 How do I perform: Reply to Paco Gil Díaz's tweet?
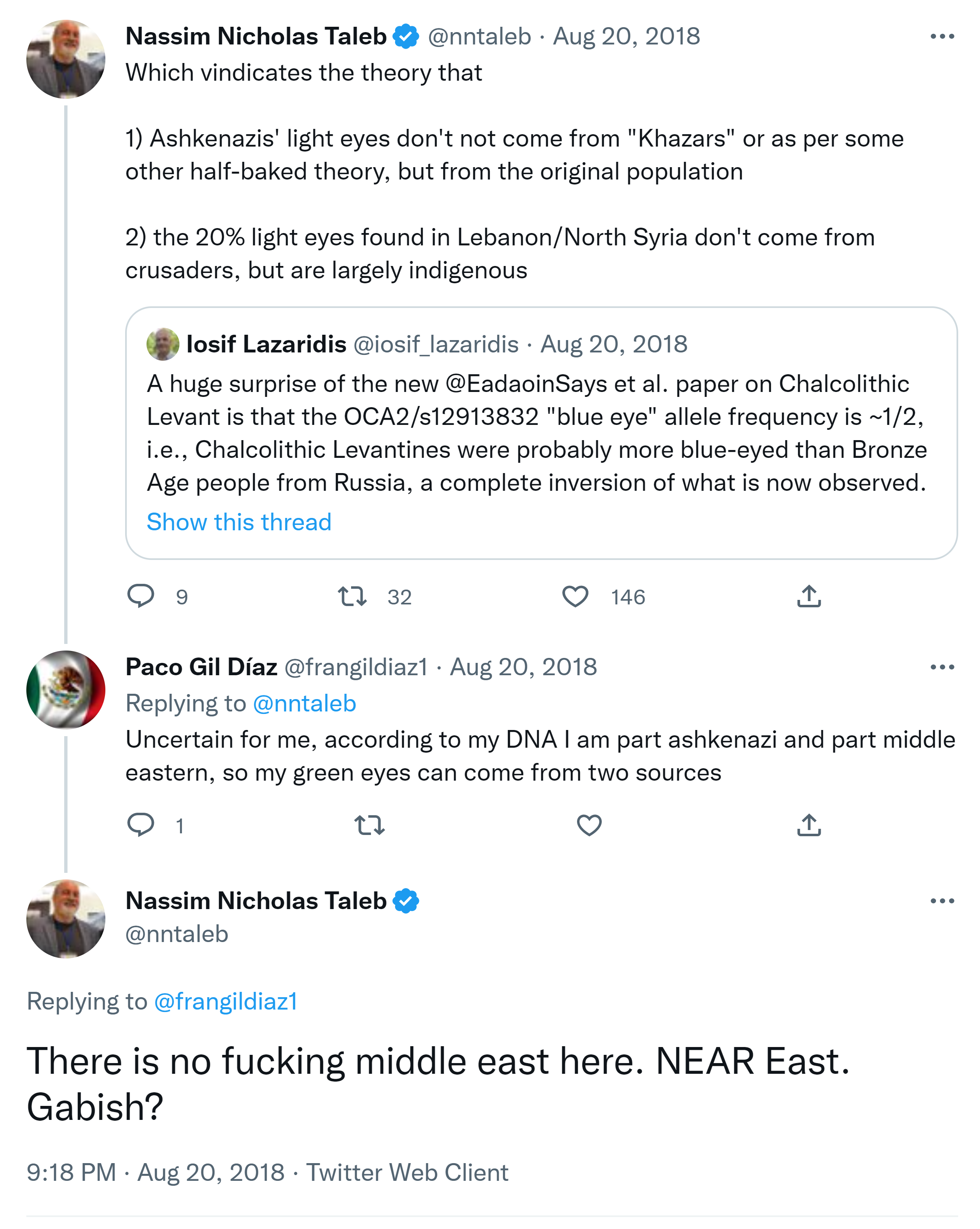[x=141, y=825]
